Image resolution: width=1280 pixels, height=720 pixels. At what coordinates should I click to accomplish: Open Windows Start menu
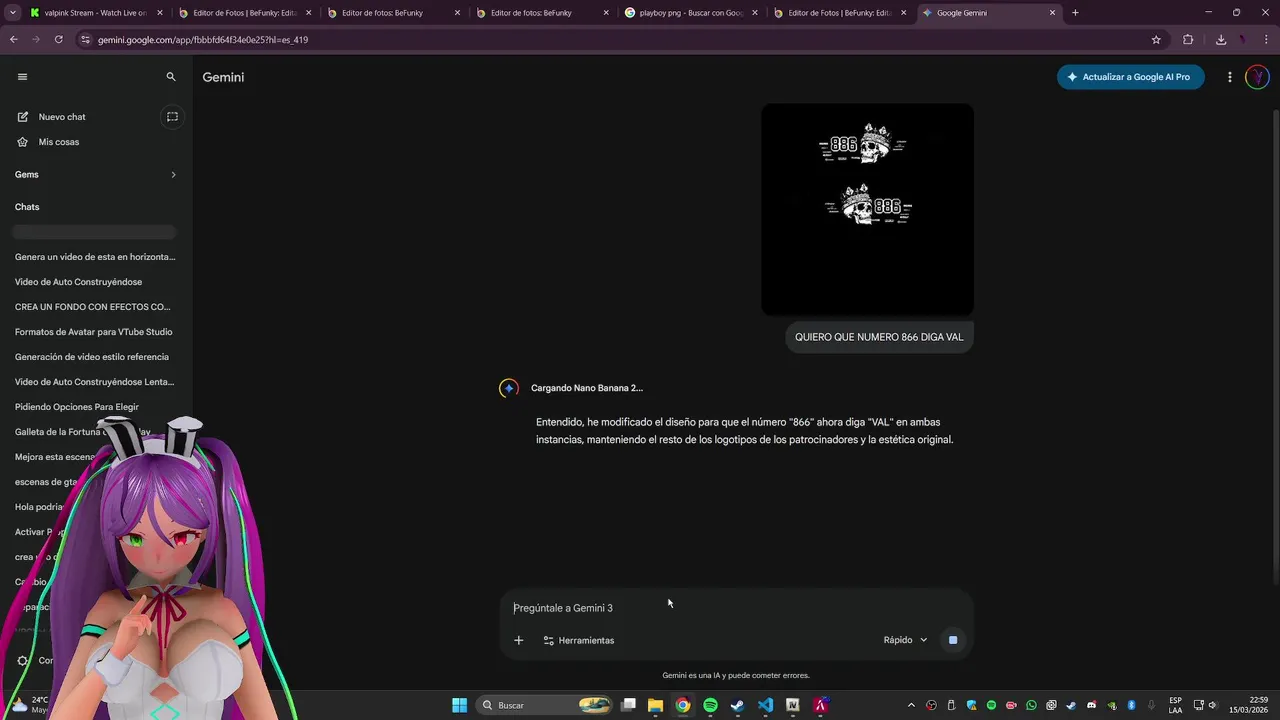[x=459, y=705]
